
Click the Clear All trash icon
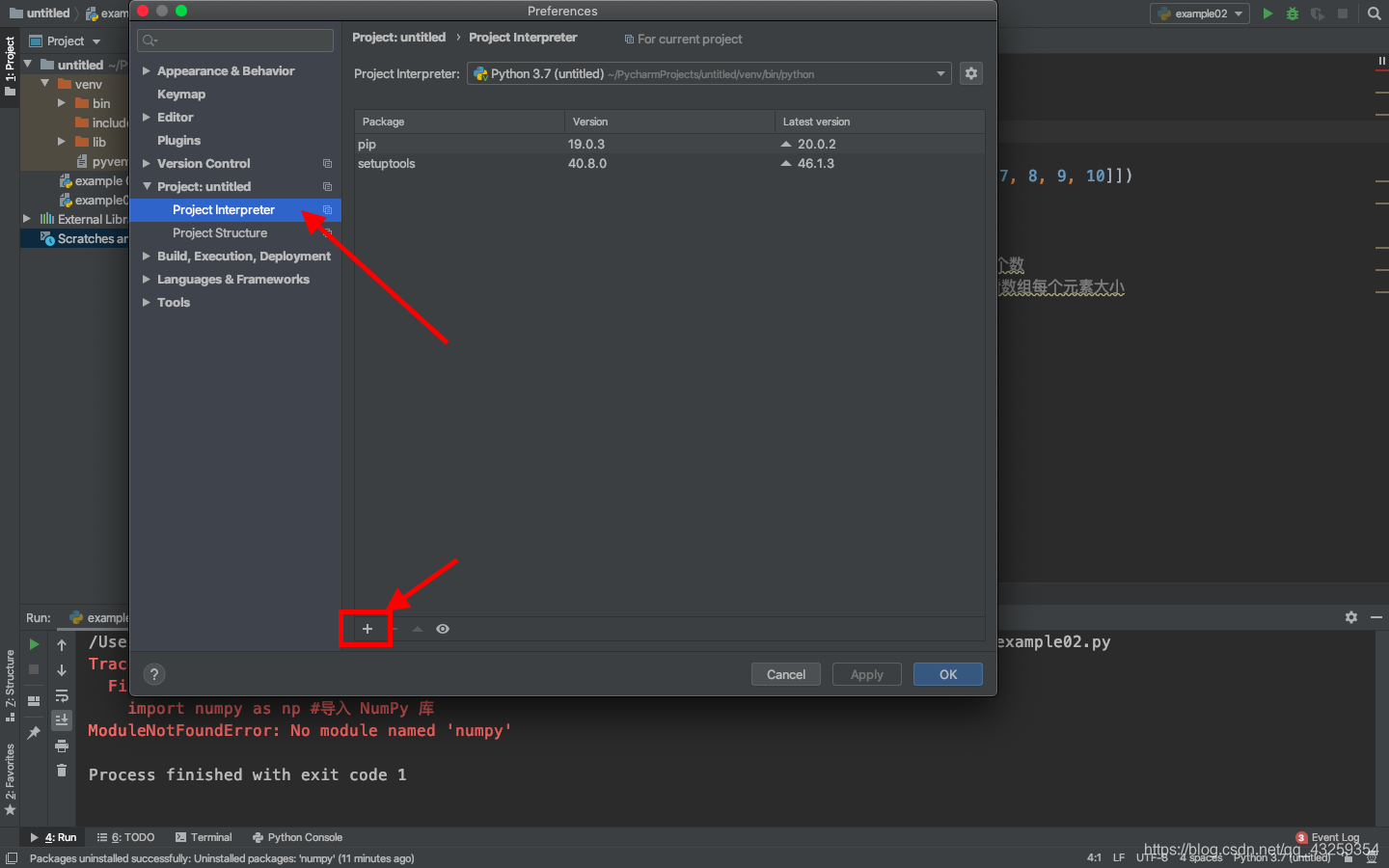tap(62, 770)
